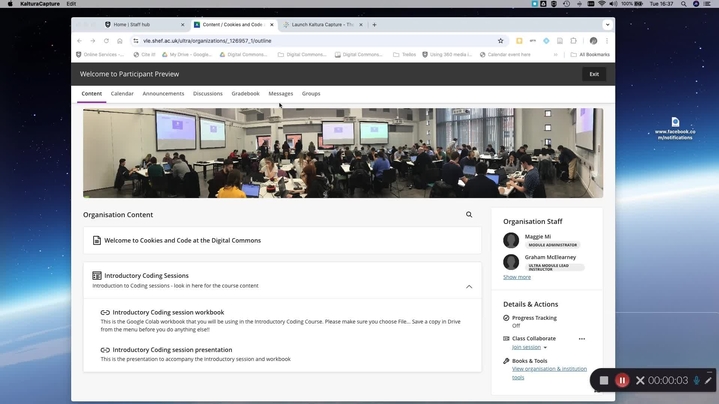This screenshot has height=404, width=719.
Task: Click the Introductory Coding Sessions module icon
Action: tap(97, 276)
